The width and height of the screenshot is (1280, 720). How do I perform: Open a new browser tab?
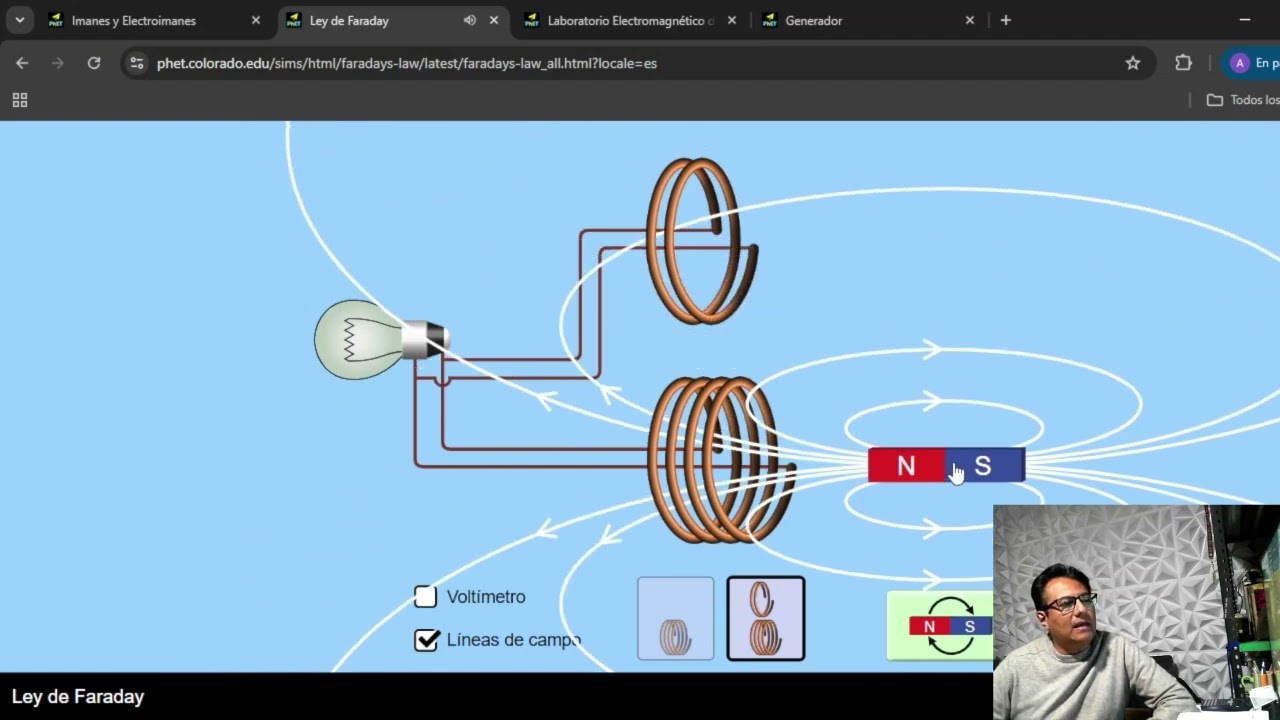(x=1006, y=20)
